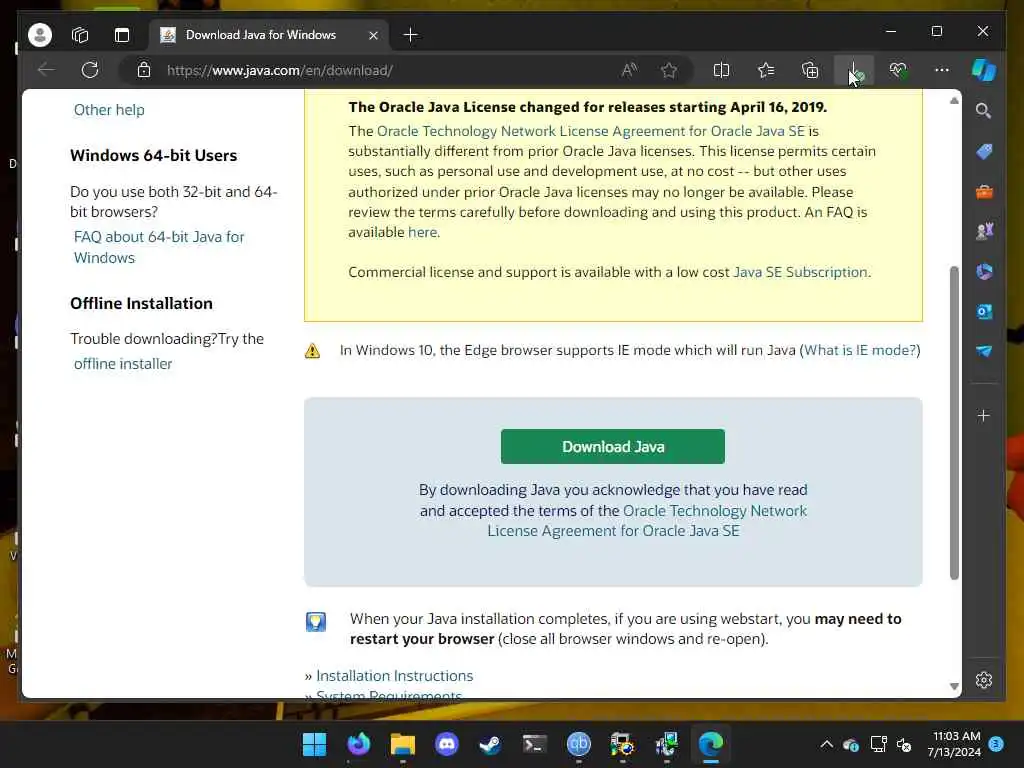Customize sidebar with plus icon
The height and width of the screenshot is (768, 1024).
pyautogui.click(x=984, y=415)
